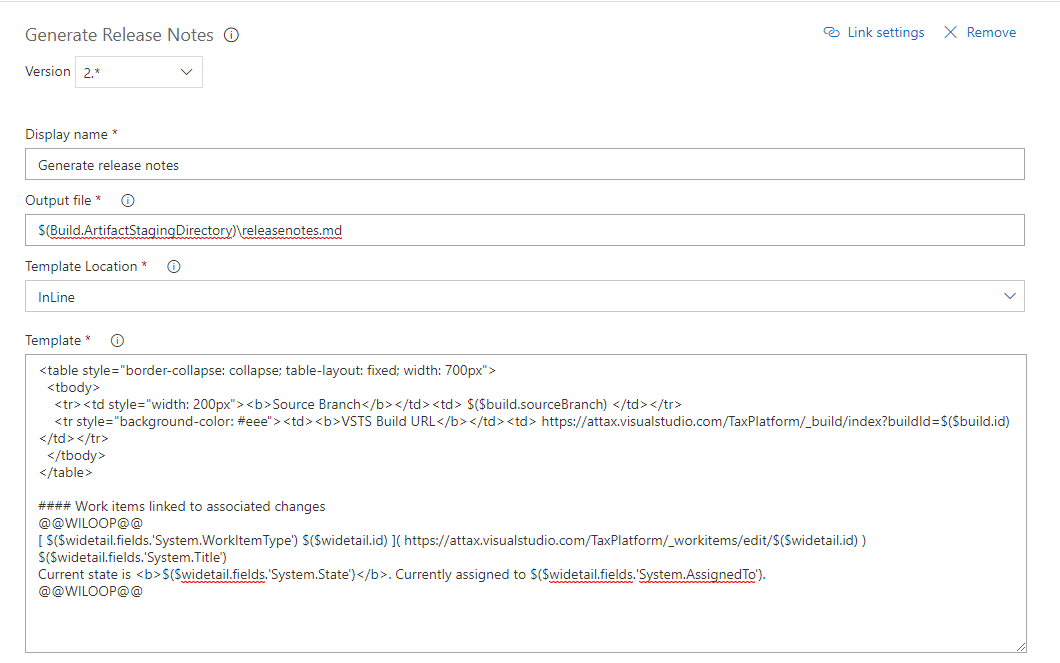Click the '</tbody>' line in template
Viewport: 1060px width, 663px height.
tap(76, 456)
